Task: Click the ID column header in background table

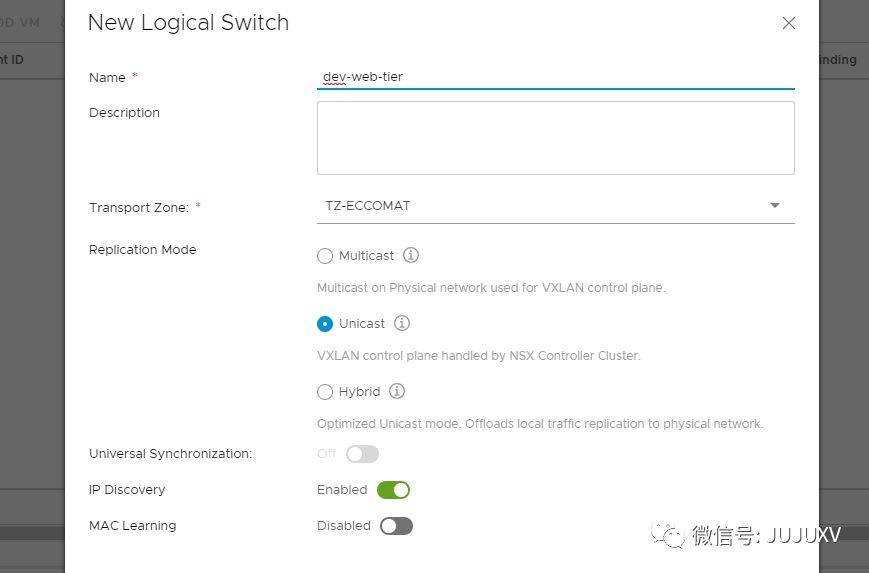Action: coord(14,60)
